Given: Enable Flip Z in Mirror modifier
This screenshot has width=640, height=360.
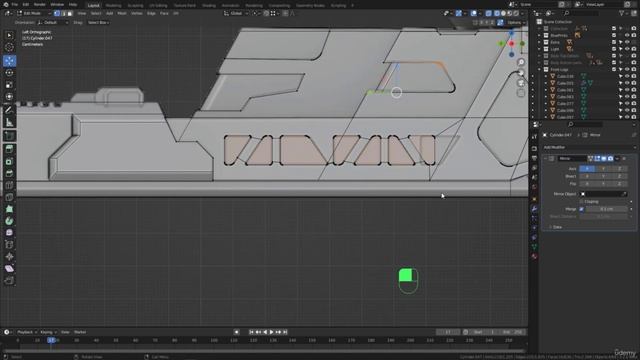Looking at the screenshot, I should click(619, 184).
